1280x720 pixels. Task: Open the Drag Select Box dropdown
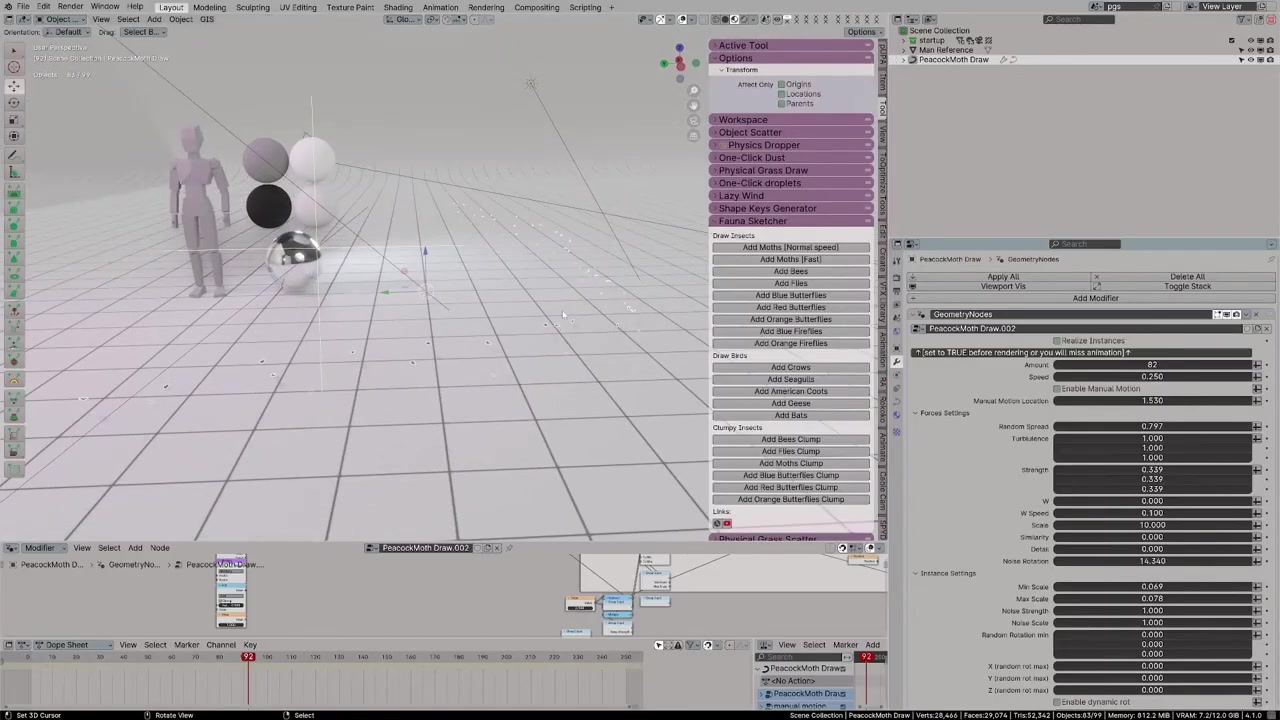[143, 32]
